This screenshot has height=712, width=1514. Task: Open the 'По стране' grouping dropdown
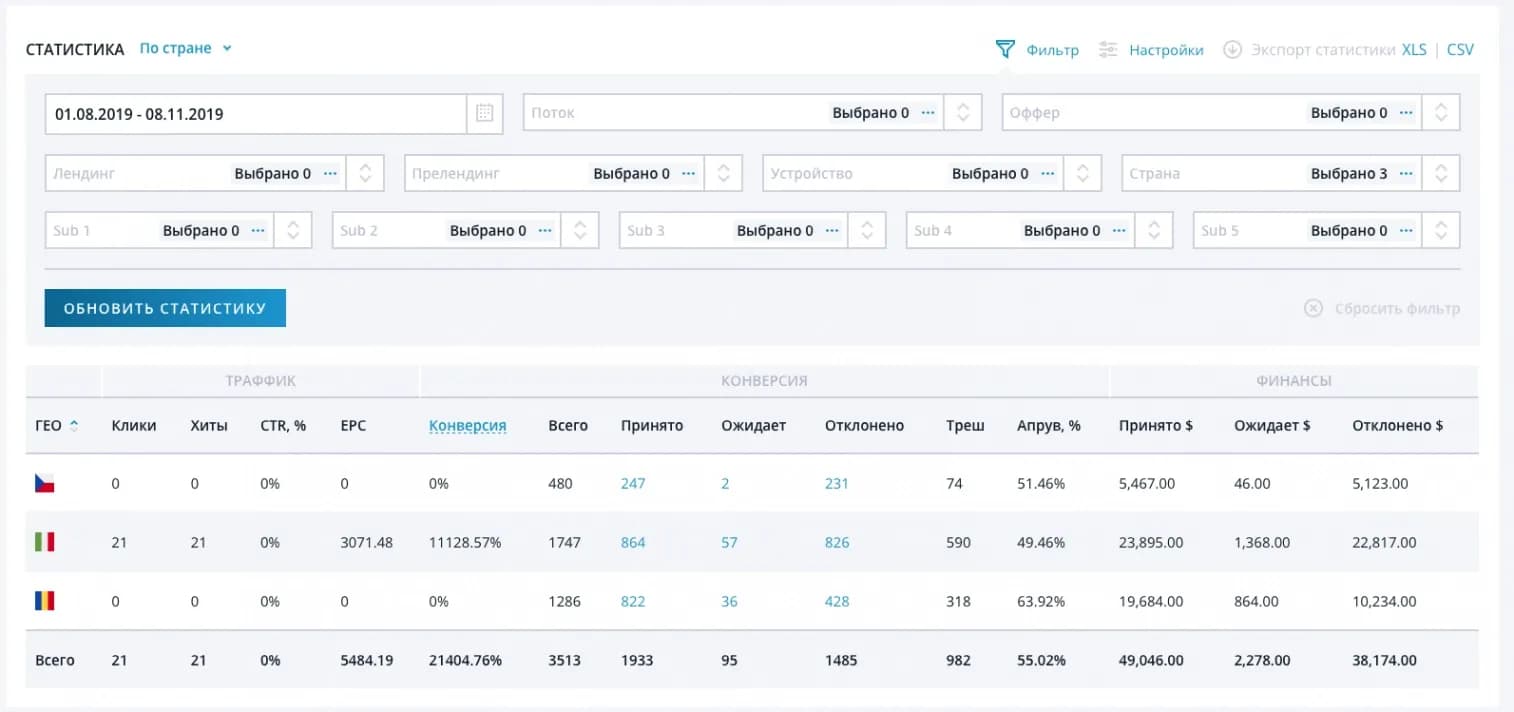(x=185, y=48)
